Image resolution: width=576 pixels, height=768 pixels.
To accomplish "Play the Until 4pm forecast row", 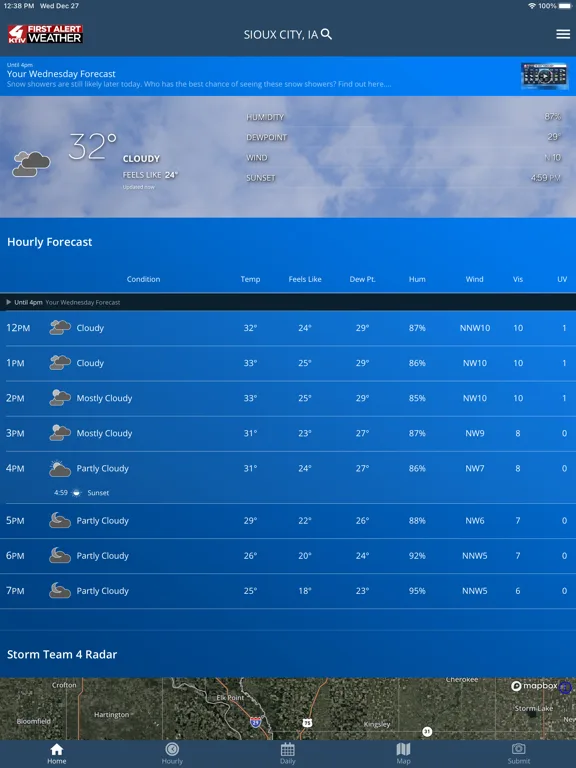I will (x=288, y=302).
